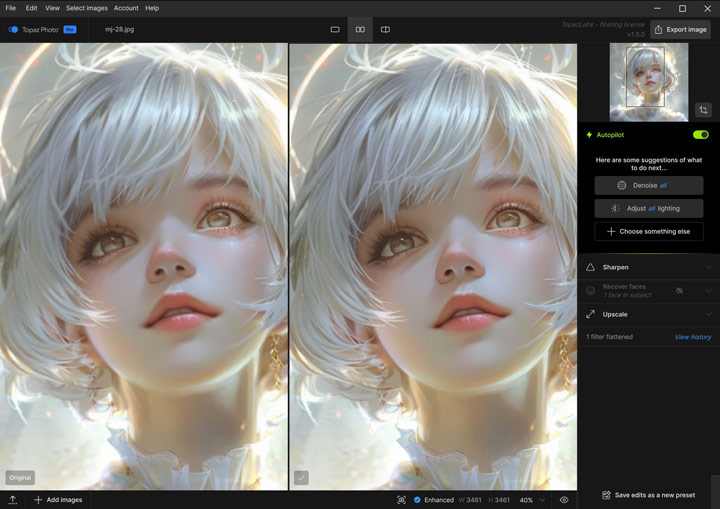Expand the Upscale panel chevron
Image resolution: width=720 pixels, height=509 pixels.
pos(709,314)
